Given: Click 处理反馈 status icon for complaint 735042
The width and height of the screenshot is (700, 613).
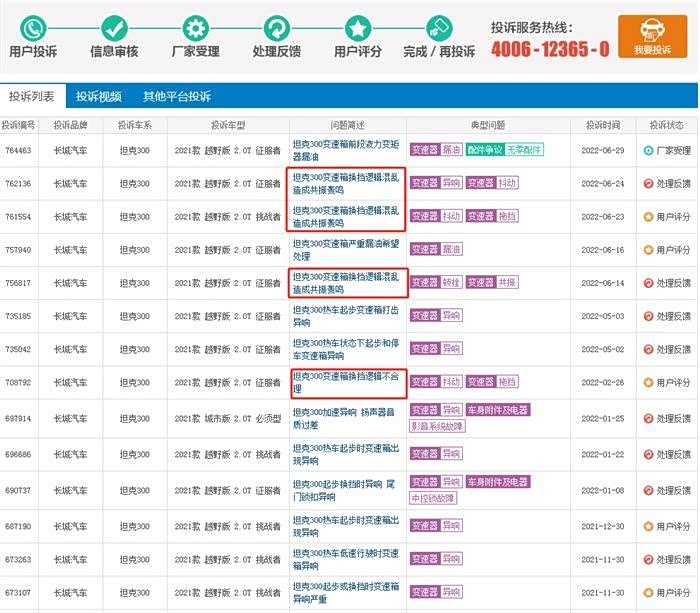Looking at the screenshot, I should tap(648, 349).
